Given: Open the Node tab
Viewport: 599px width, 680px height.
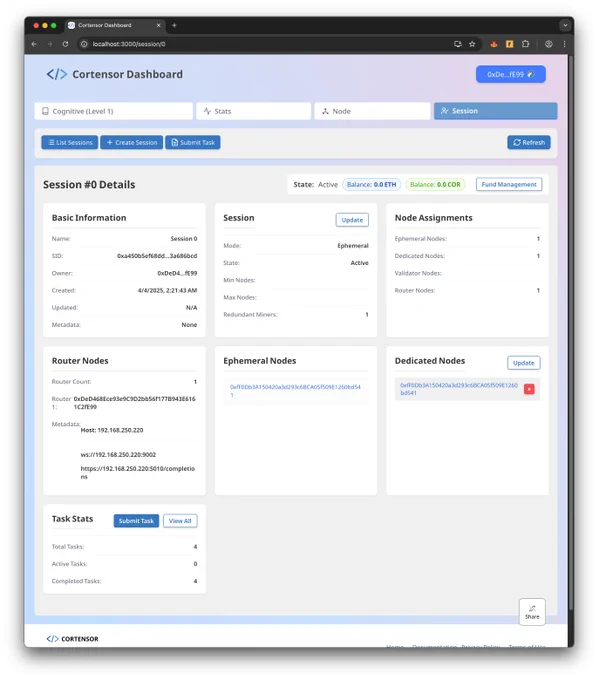Looking at the screenshot, I should [x=372, y=111].
